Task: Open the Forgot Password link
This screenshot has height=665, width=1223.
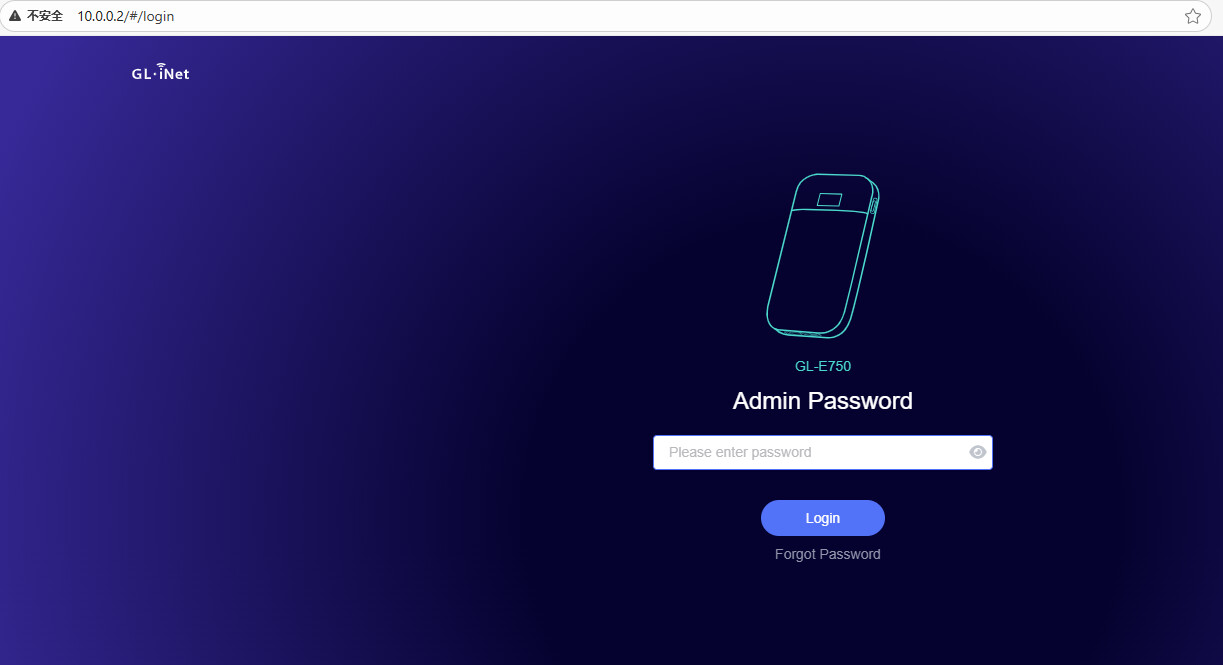Action: click(x=828, y=554)
